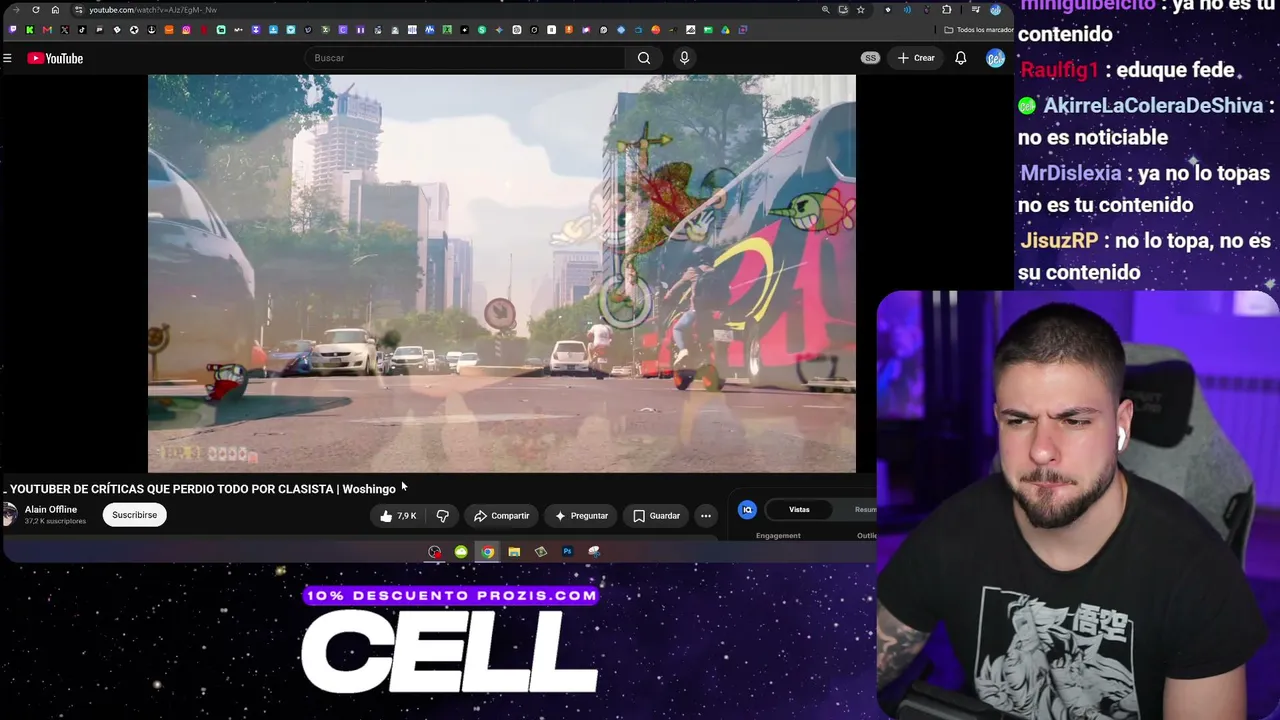Open the Instagram bookmark
Image resolution: width=1280 pixels, height=720 pixels.
pyautogui.click(x=186, y=30)
